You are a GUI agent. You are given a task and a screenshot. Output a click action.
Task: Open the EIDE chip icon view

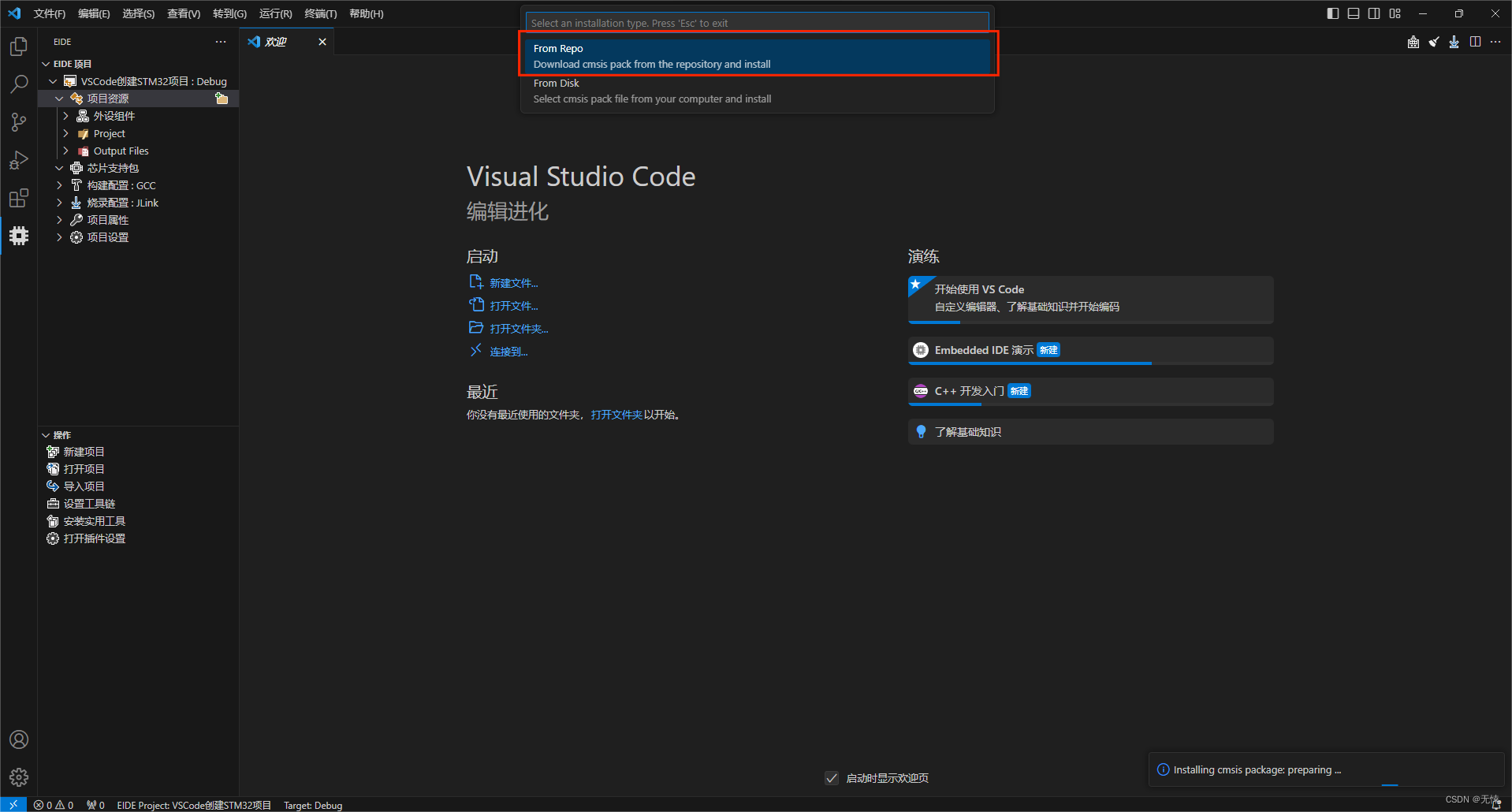point(19,236)
